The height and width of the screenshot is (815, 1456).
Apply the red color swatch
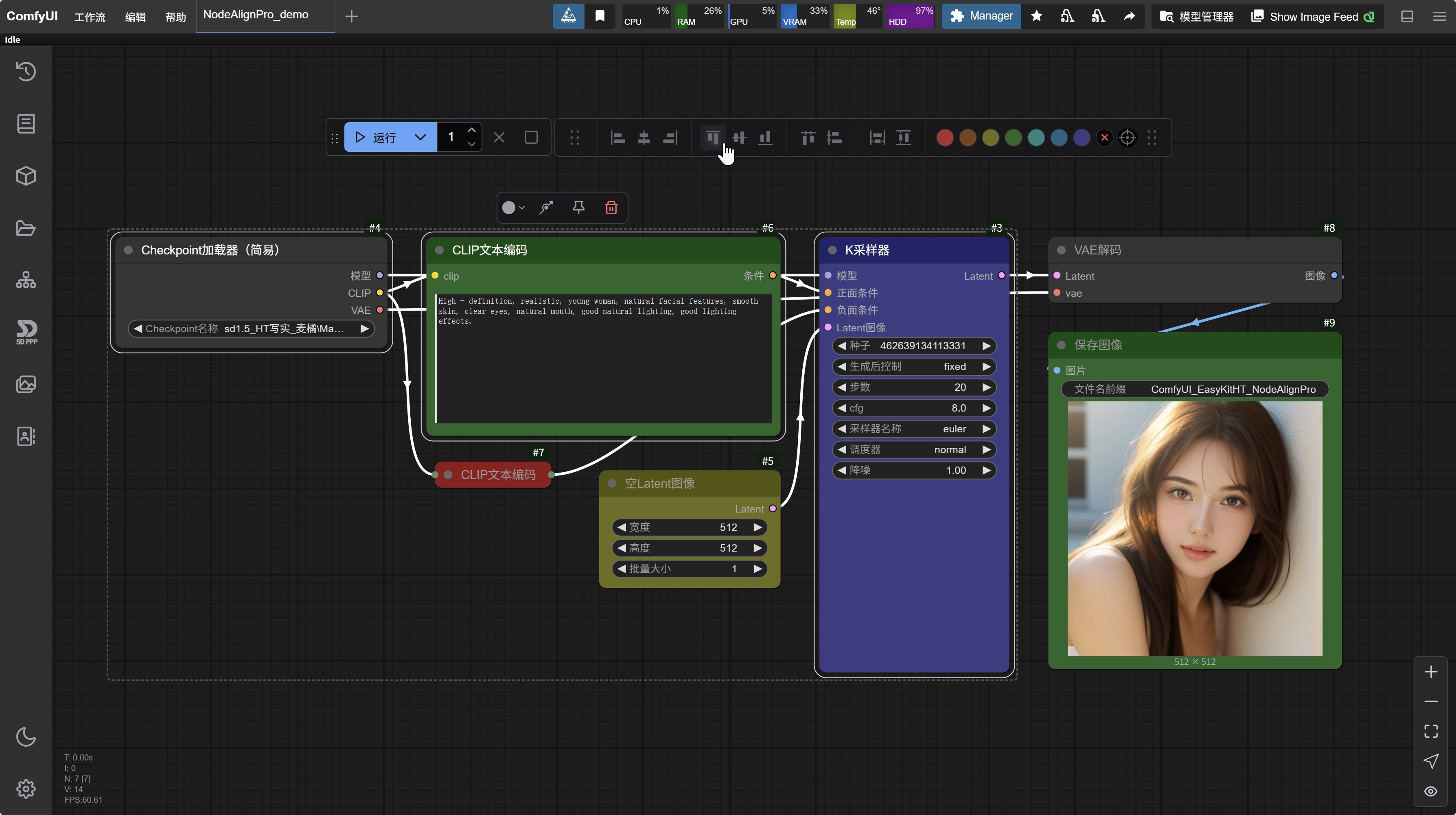[944, 137]
